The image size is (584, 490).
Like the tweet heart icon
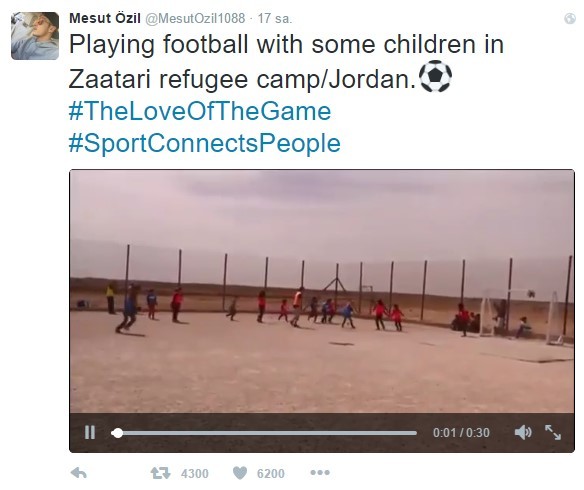point(240,473)
